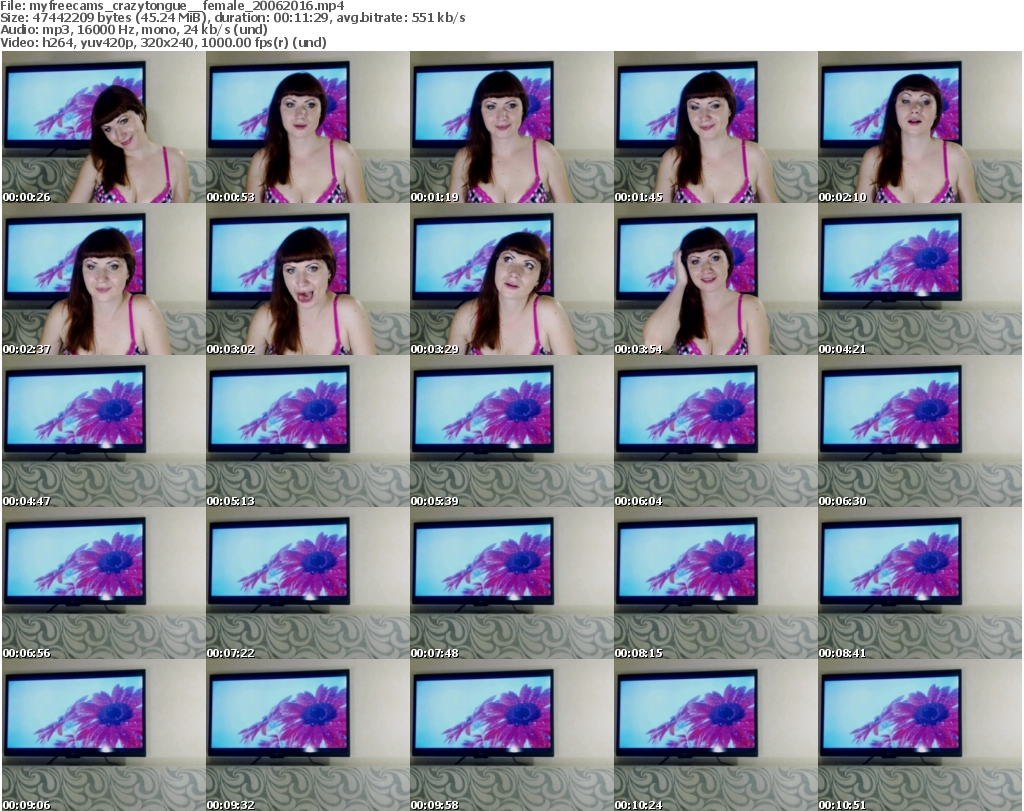Click the Size and duration info line
1024x811 pixels.
[232, 18]
